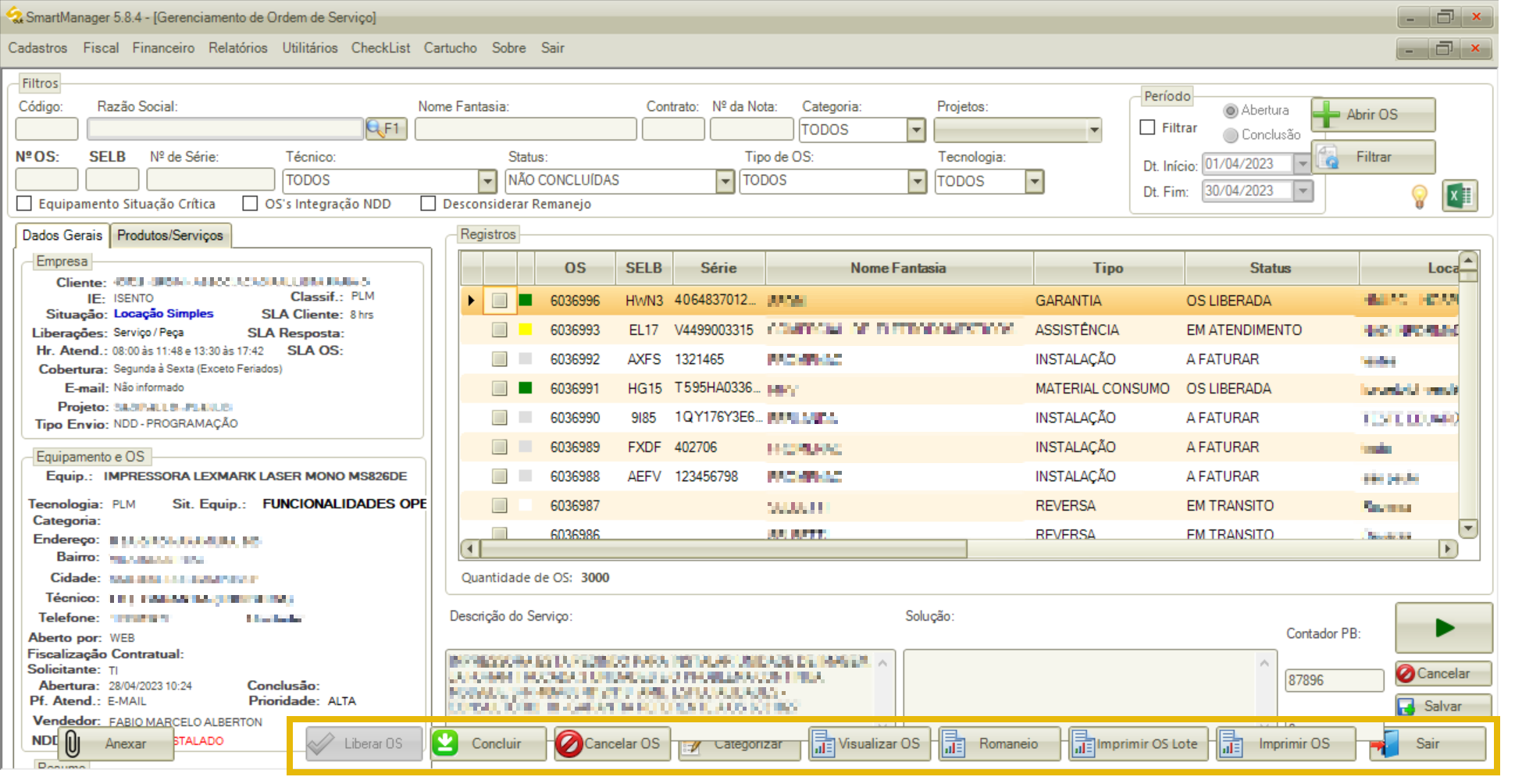Click the Nº de Série input field

coord(211,180)
